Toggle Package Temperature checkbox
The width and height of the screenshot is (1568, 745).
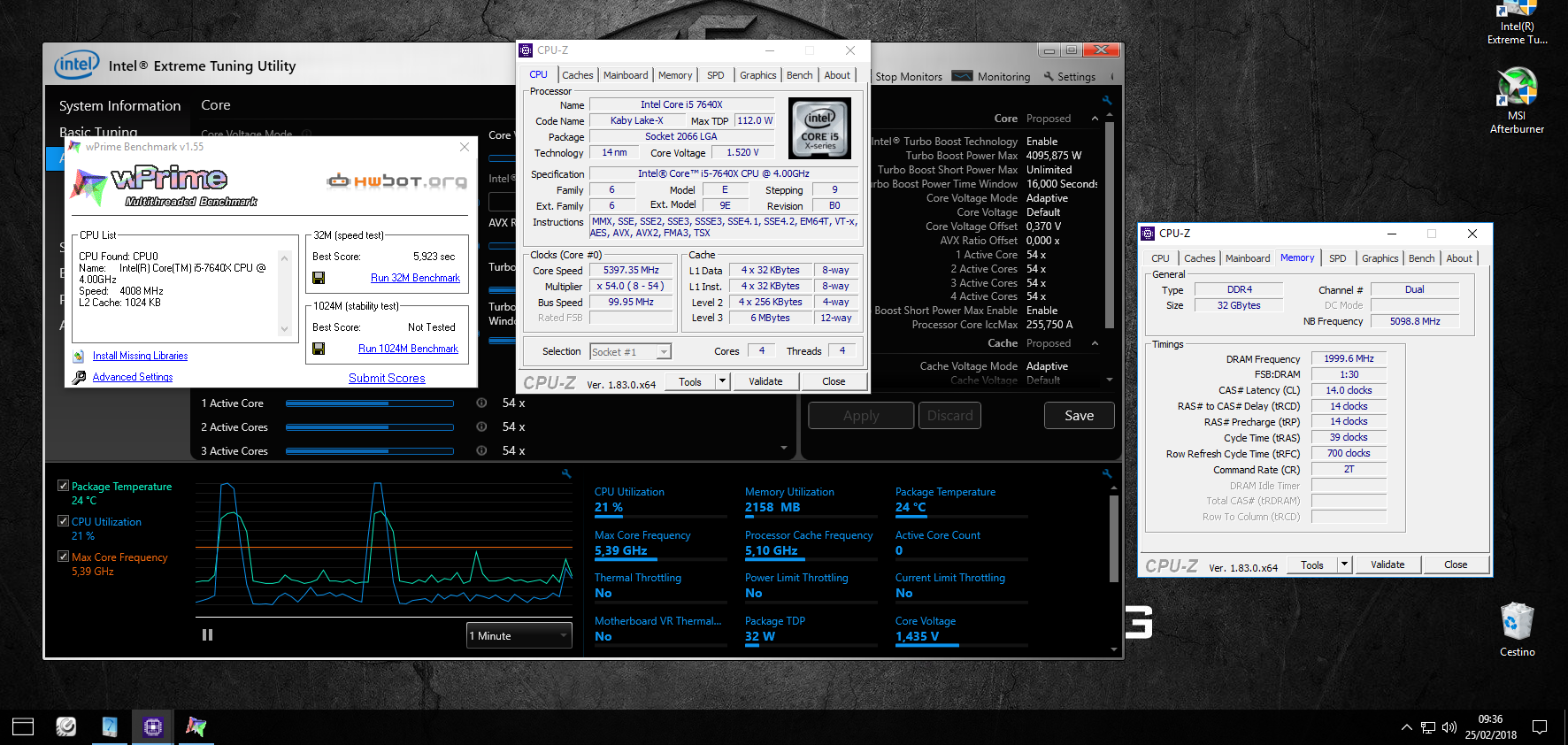(63, 486)
